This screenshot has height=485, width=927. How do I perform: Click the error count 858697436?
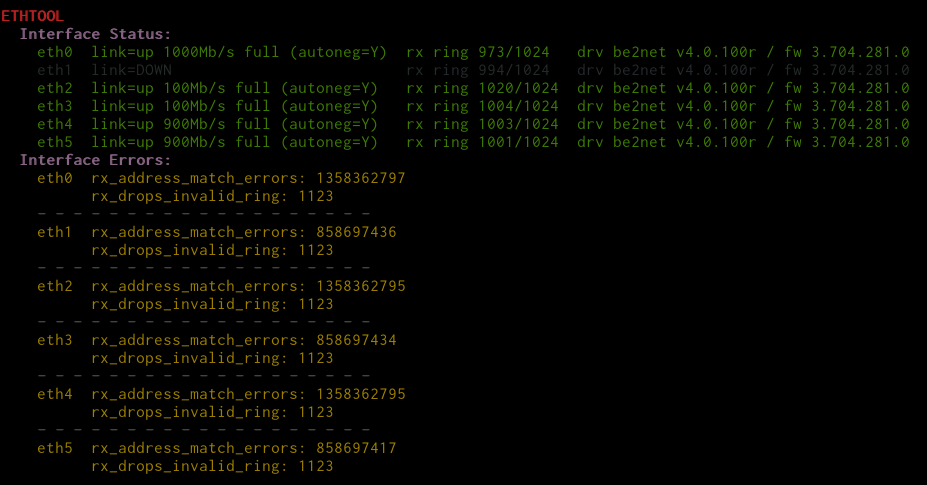point(356,232)
